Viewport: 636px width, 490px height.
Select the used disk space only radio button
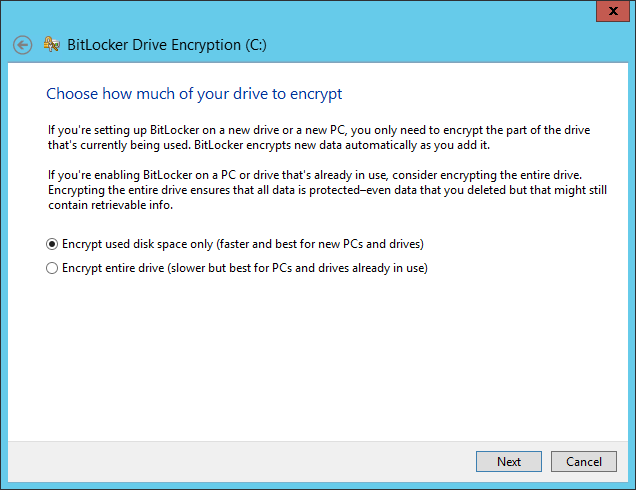coord(52,244)
